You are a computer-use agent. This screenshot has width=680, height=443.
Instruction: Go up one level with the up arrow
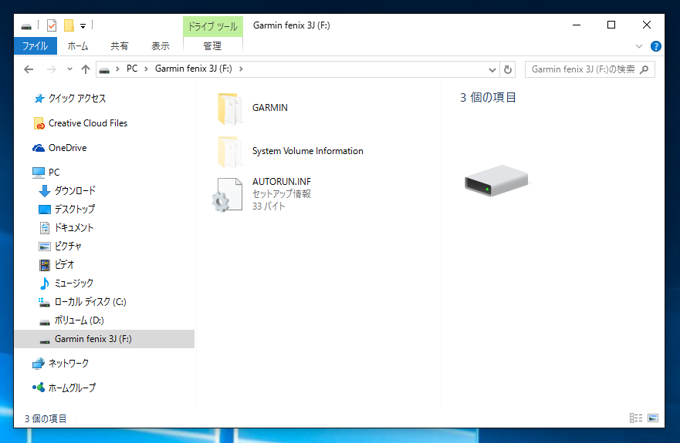click(x=85, y=69)
